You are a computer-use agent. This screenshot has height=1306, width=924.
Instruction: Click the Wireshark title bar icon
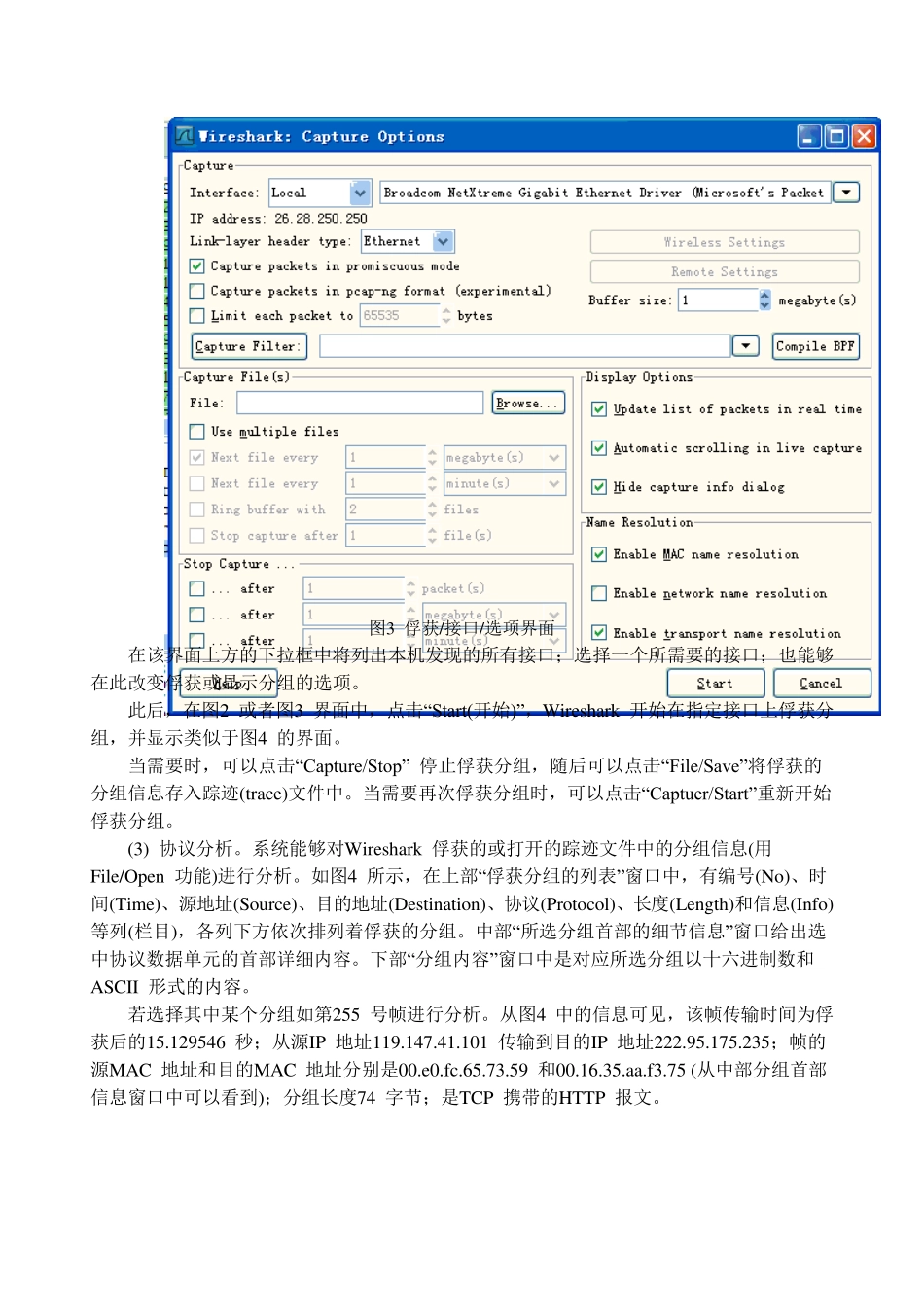(184, 136)
